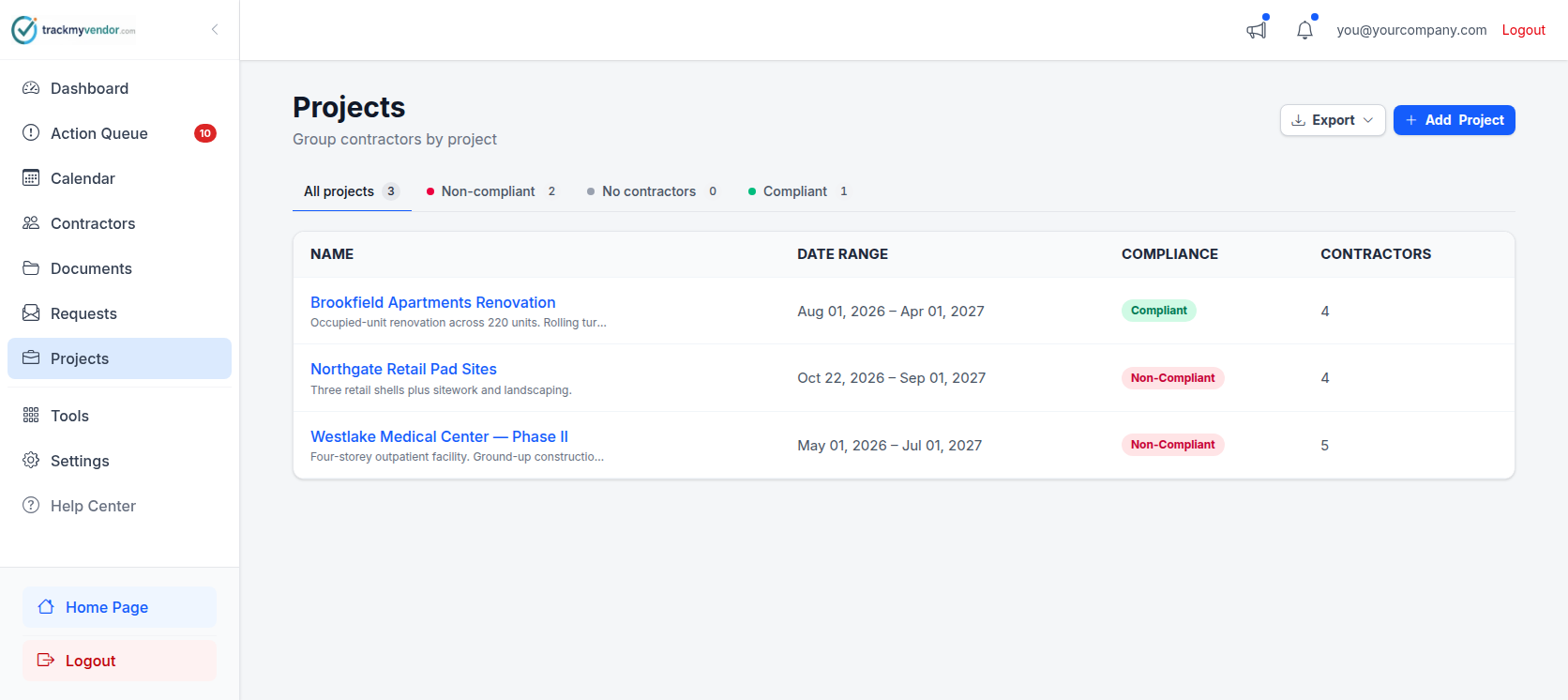Open Northgate Retail Pad Sites project
1568x700 pixels.
pyautogui.click(x=404, y=370)
